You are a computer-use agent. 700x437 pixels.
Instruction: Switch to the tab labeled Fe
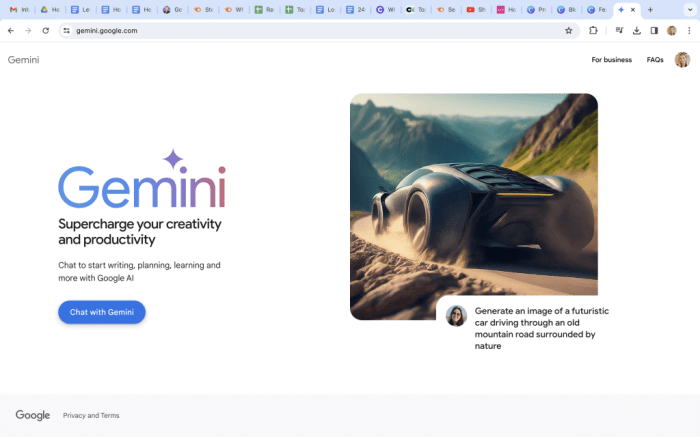[x=597, y=9]
